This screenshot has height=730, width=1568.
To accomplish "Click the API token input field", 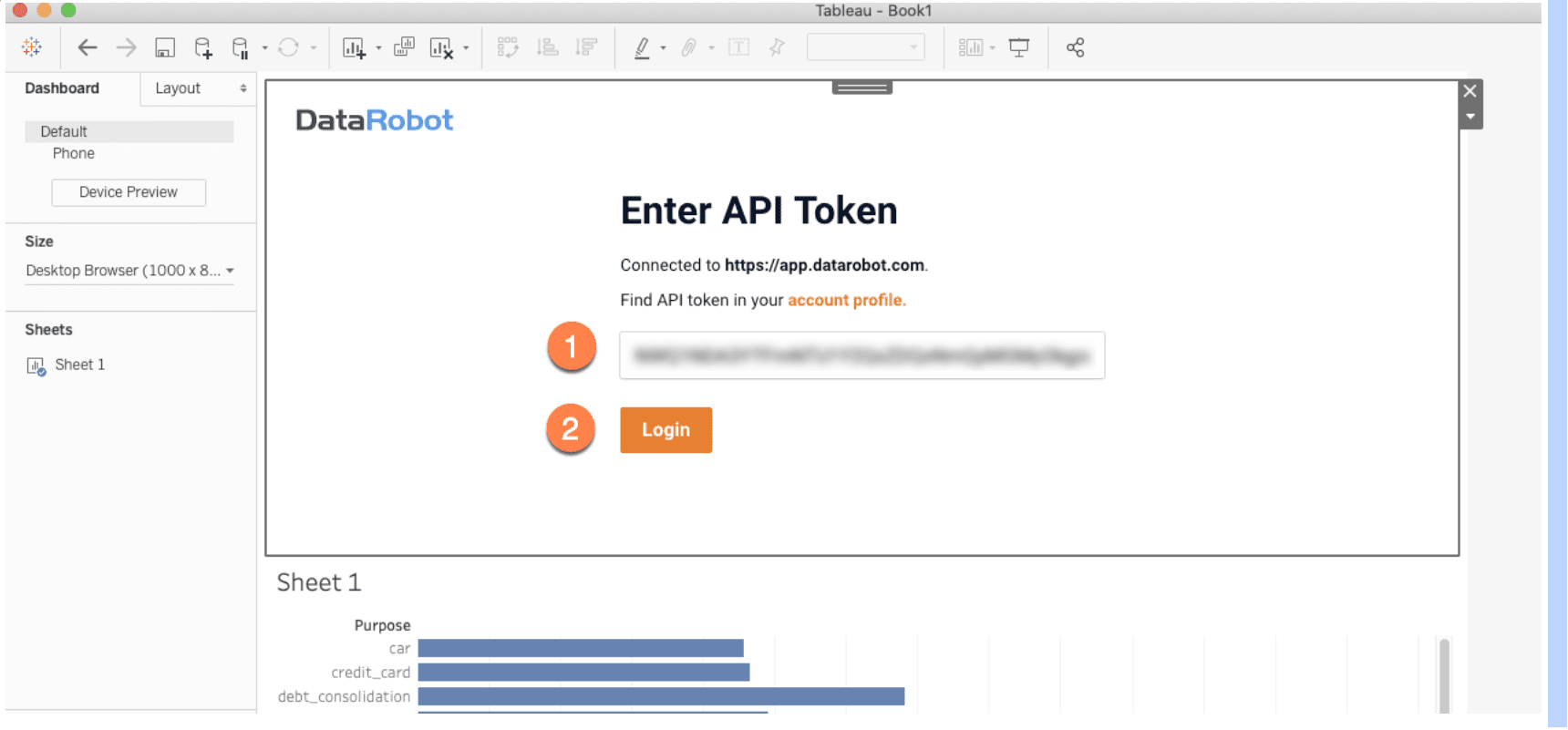I will pyautogui.click(x=861, y=355).
